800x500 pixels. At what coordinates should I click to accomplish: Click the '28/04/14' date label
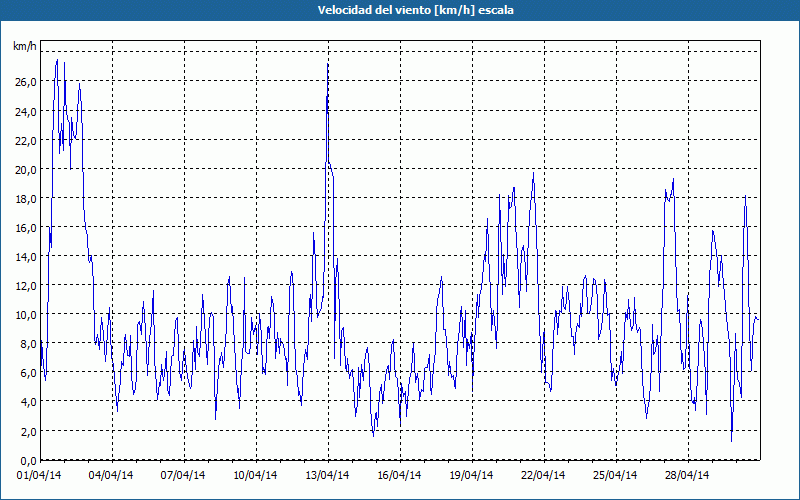[687, 475]
